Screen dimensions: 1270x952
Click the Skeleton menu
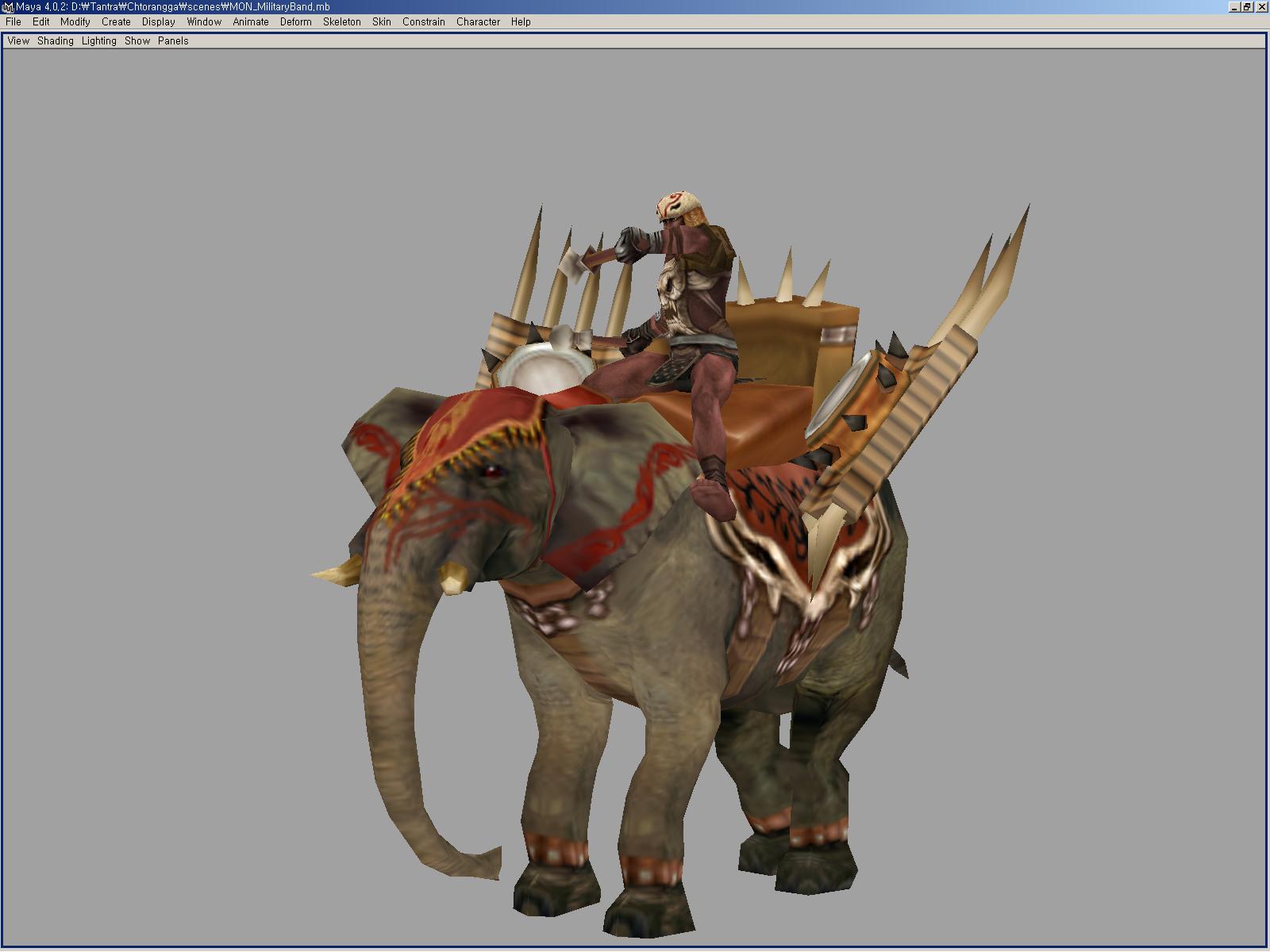341,22
